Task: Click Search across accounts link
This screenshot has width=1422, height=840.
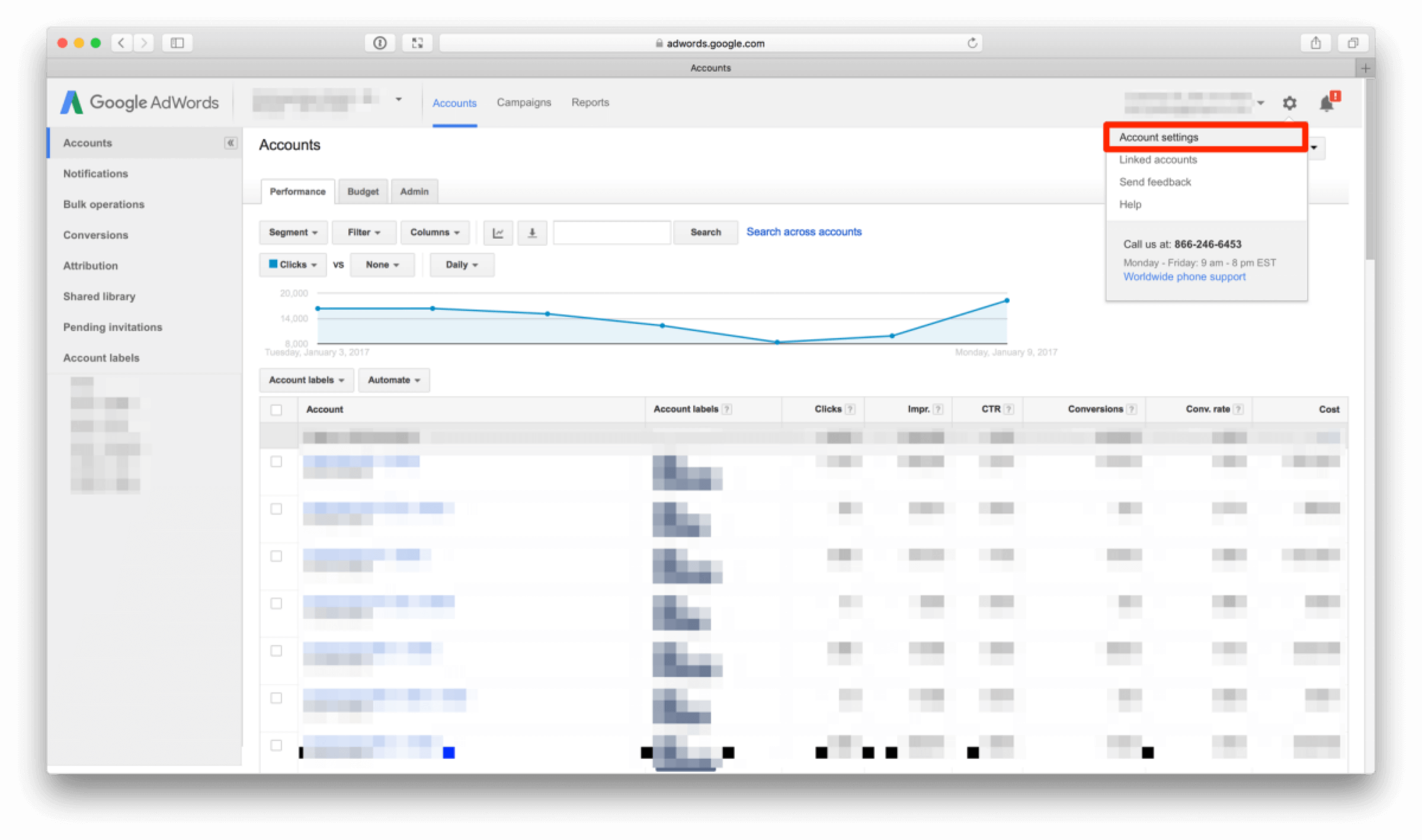Action: [x=803, y=232]
